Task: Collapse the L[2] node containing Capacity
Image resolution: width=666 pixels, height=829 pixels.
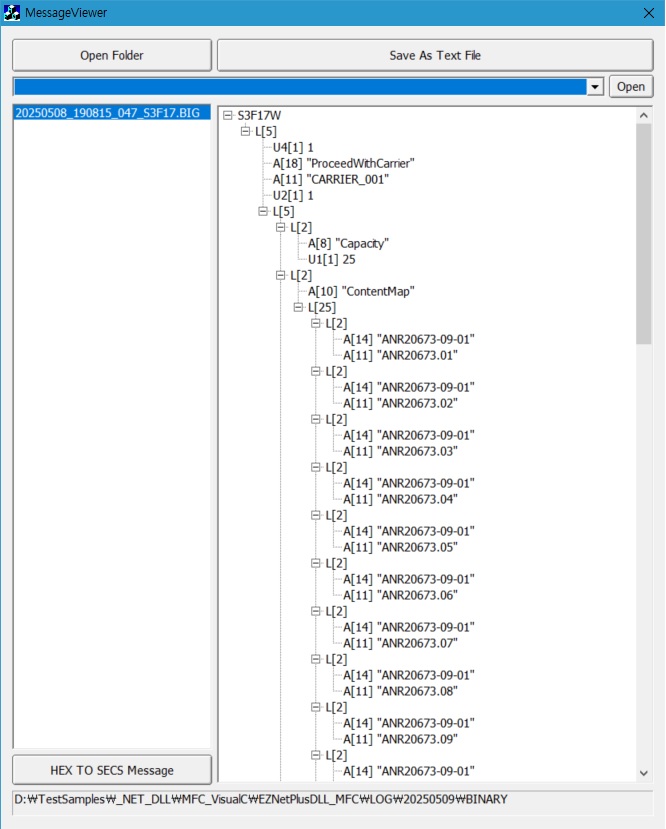Action: pyautogui.click(x=281, y=228)
